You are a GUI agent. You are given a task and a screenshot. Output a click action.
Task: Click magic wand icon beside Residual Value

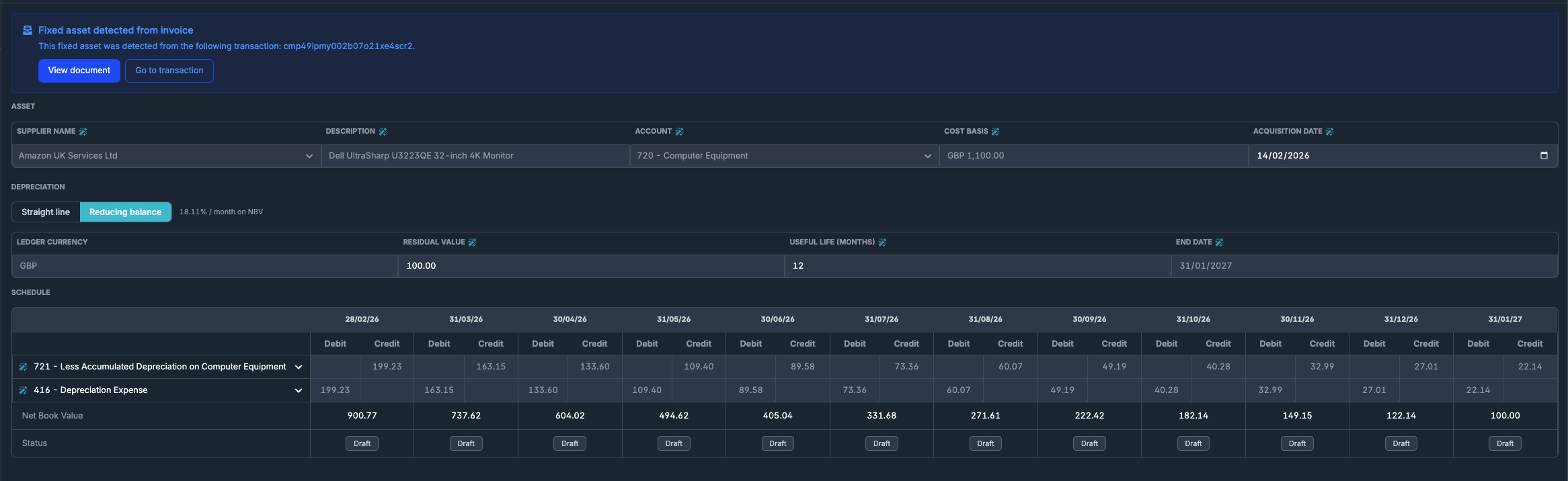click(472, 243)
